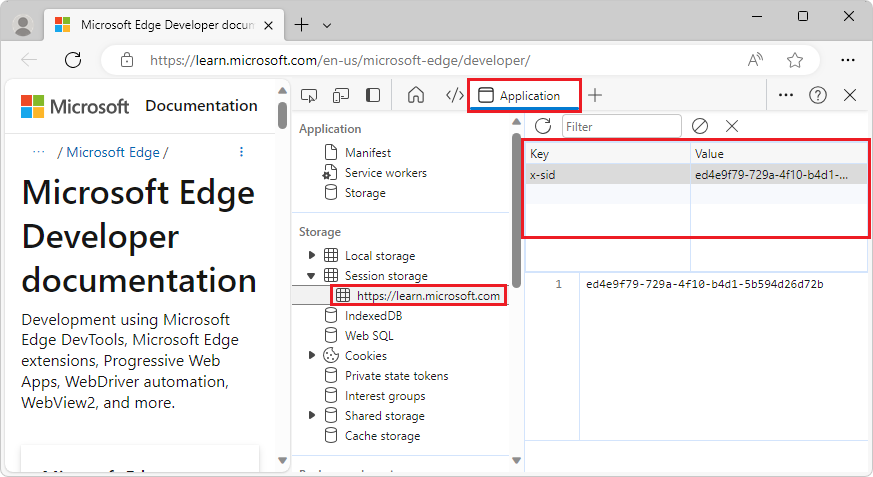
Task: Expand the Cookies node
Action: click(x=312, y=355)
